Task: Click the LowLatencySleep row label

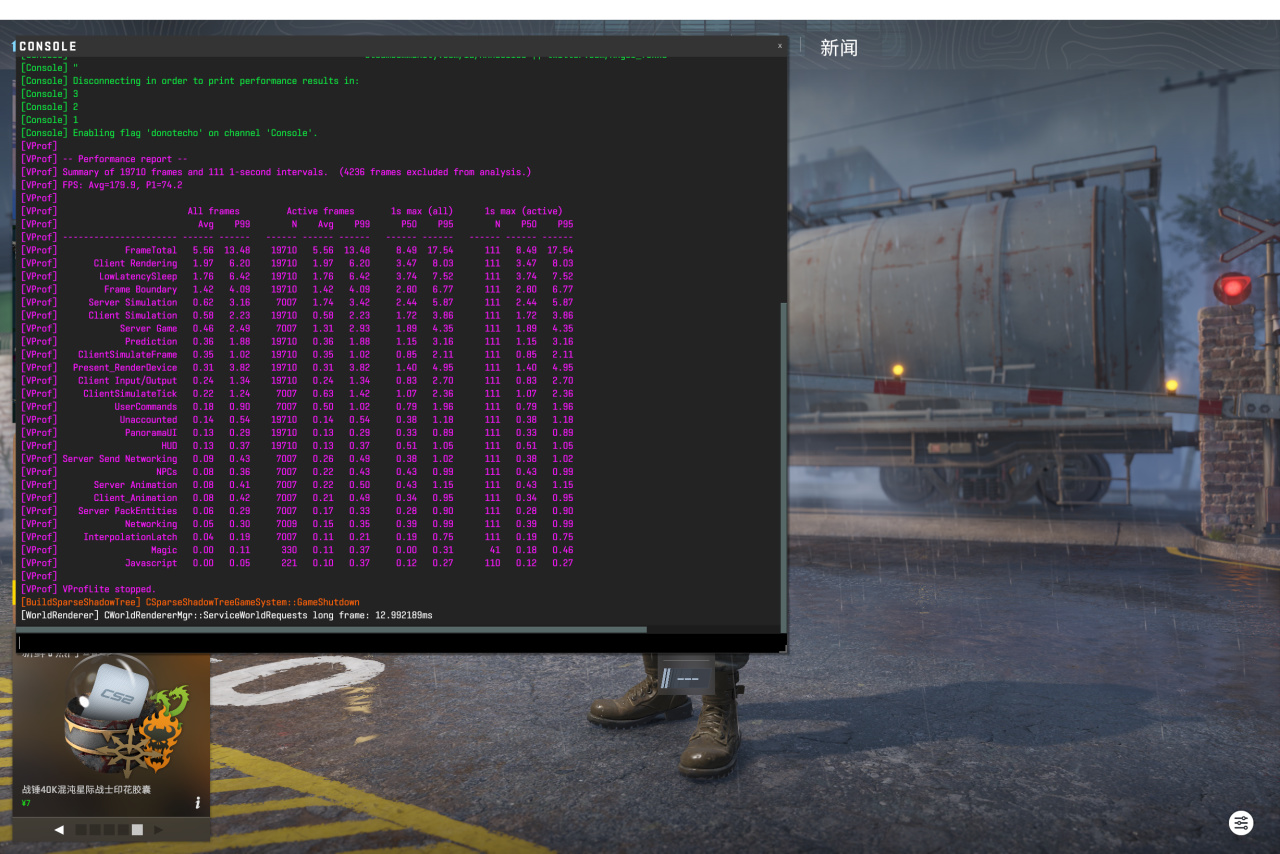Action: [138, 276]
